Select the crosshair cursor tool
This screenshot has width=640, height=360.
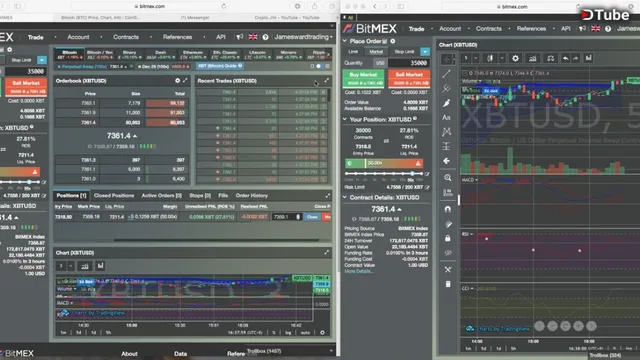coord(447,59)
